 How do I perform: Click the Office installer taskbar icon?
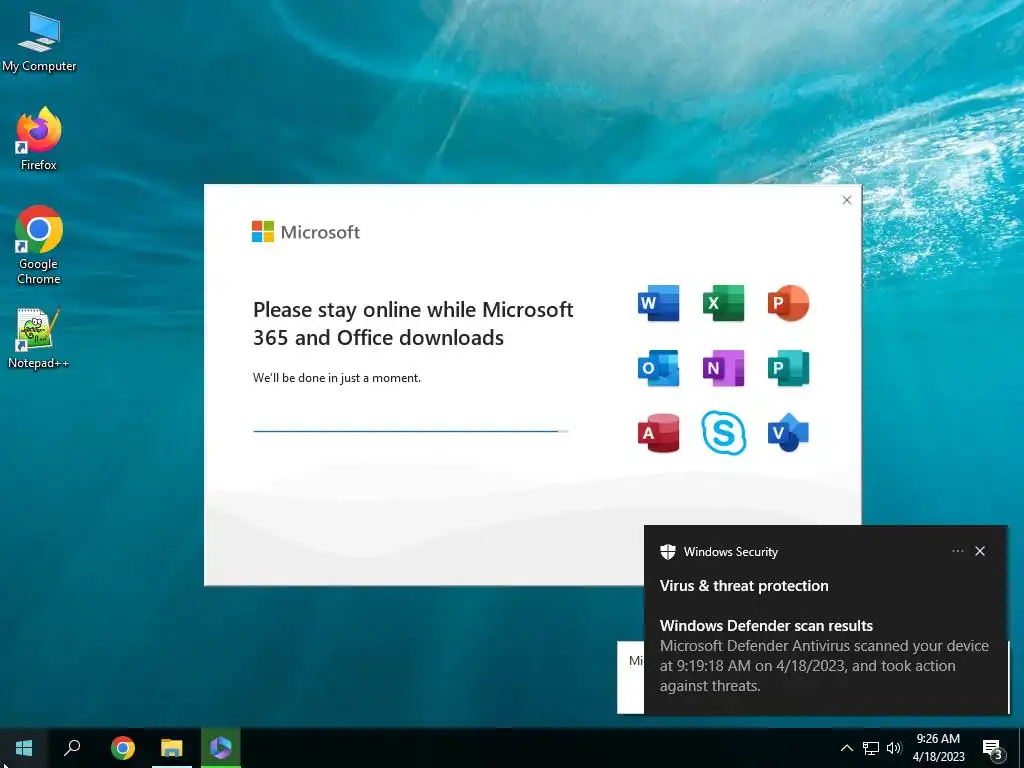click(221, 748)
